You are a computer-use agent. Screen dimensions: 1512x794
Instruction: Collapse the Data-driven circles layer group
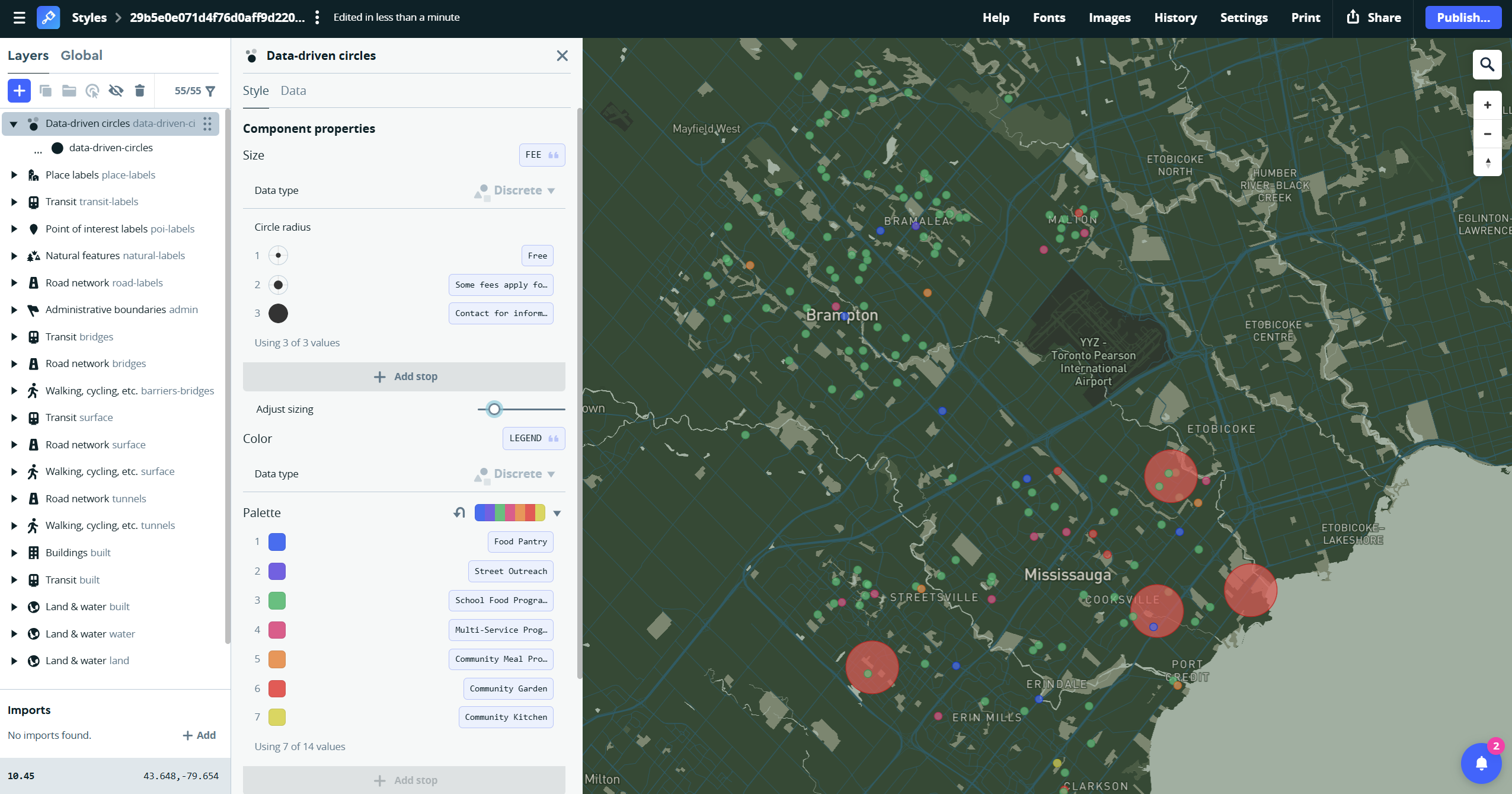14,124
